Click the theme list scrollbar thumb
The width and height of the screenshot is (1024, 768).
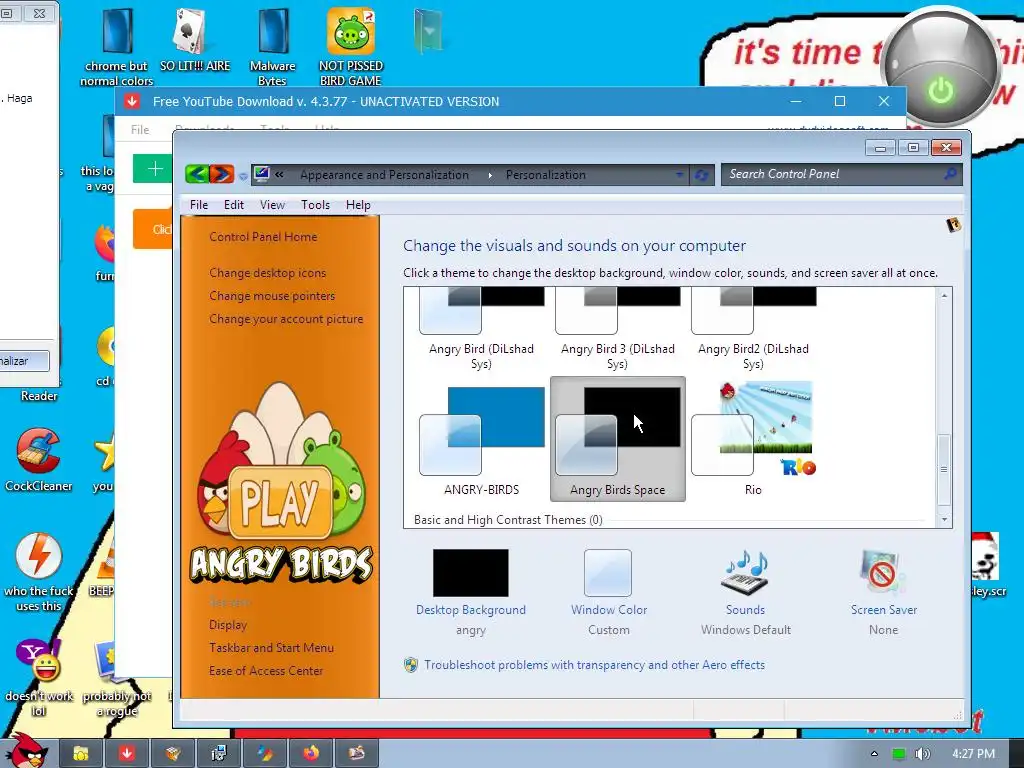[944, 469]
